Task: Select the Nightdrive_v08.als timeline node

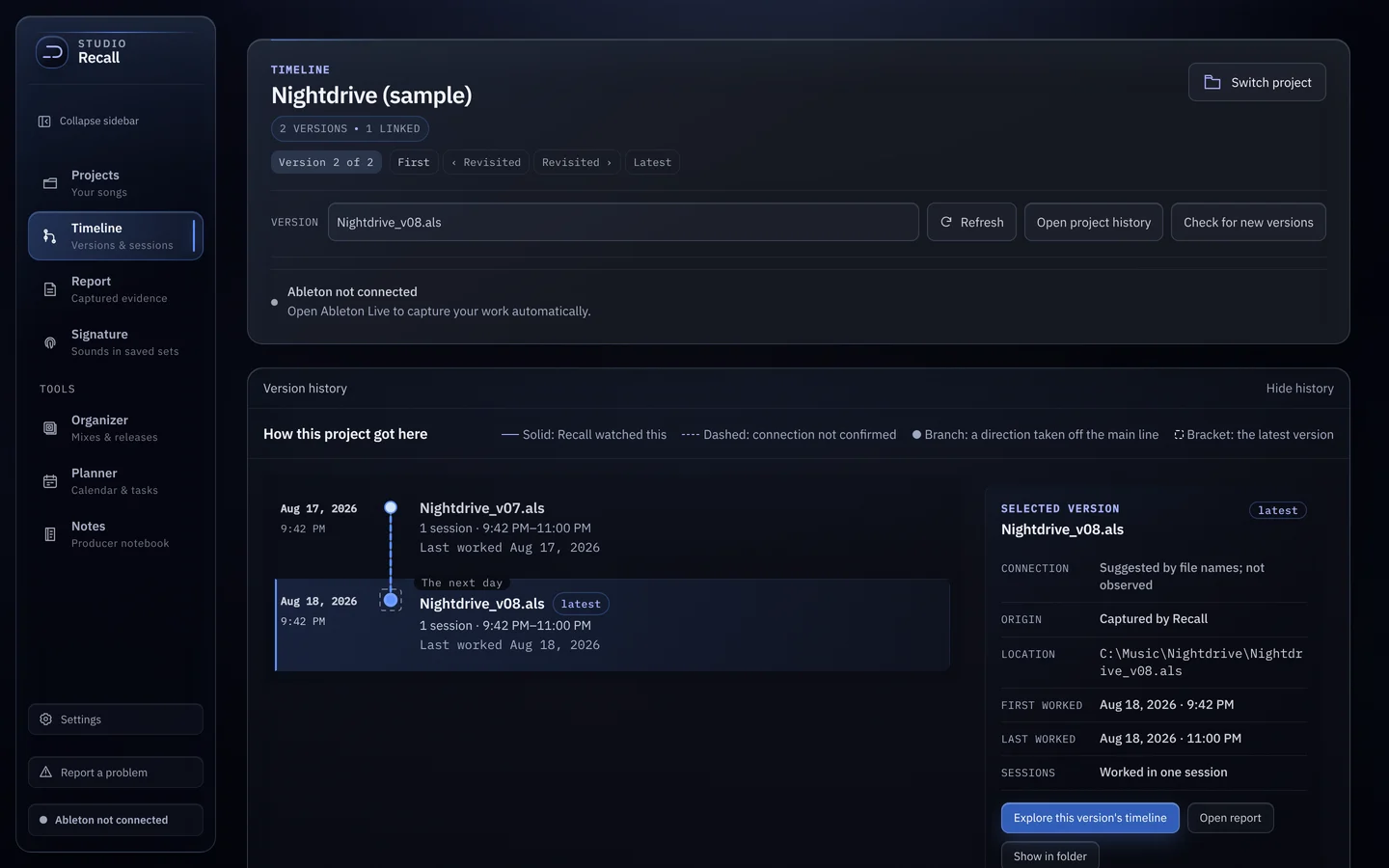Action: click(x=391, y=600)
